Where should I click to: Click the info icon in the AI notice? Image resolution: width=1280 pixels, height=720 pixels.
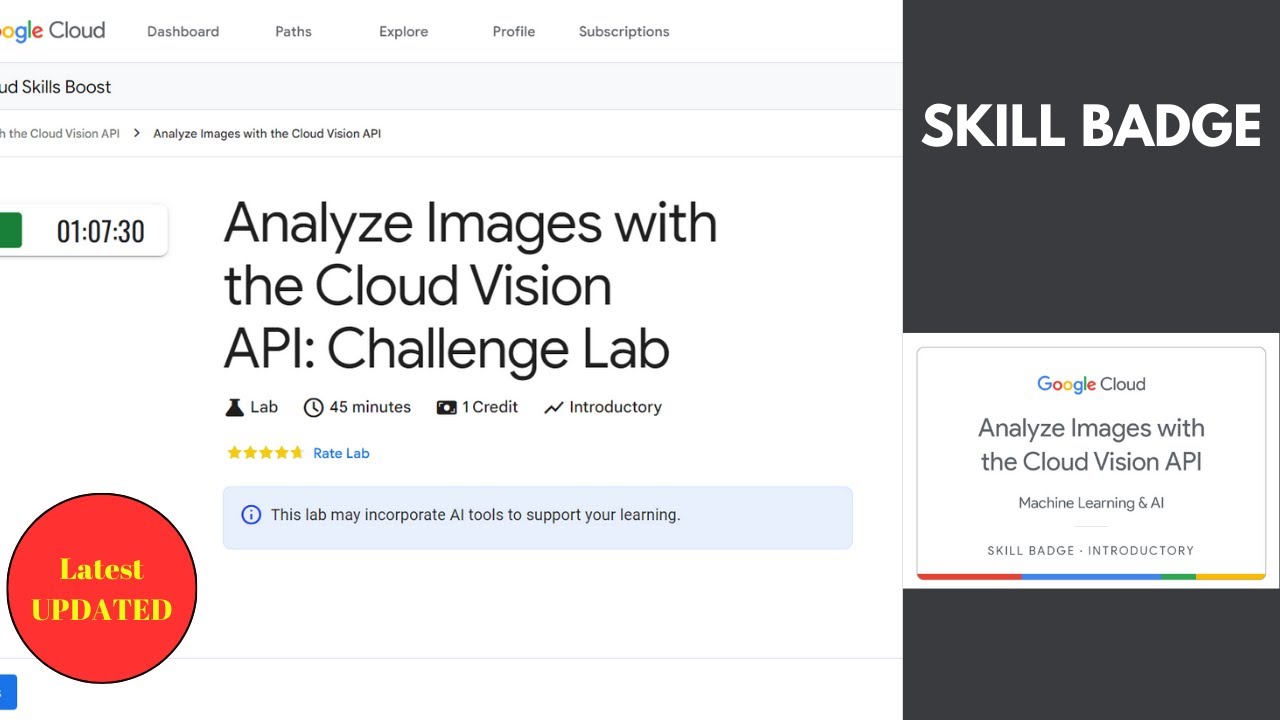pos(251,515)
